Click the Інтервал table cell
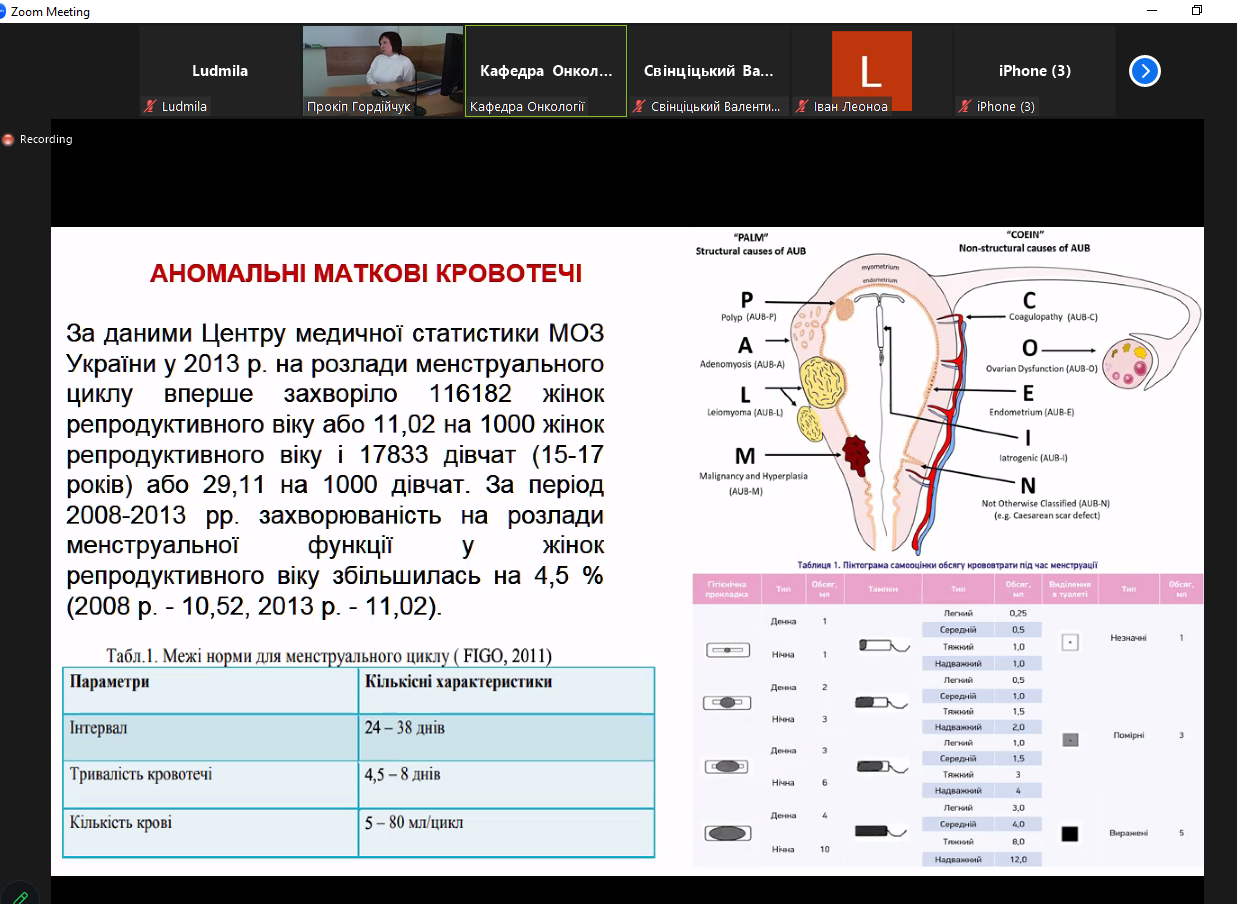Screen dimensions: 1237x904 [x=210, y=738]
